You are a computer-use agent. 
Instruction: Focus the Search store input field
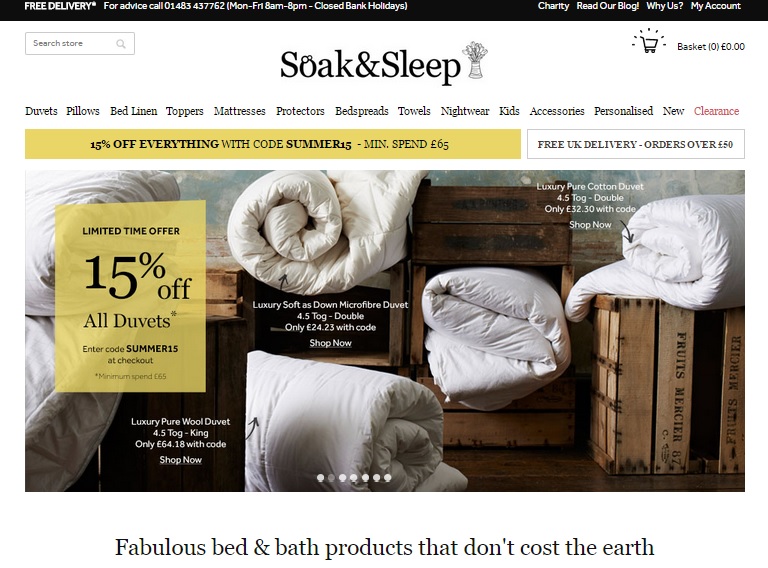(80, 44)
